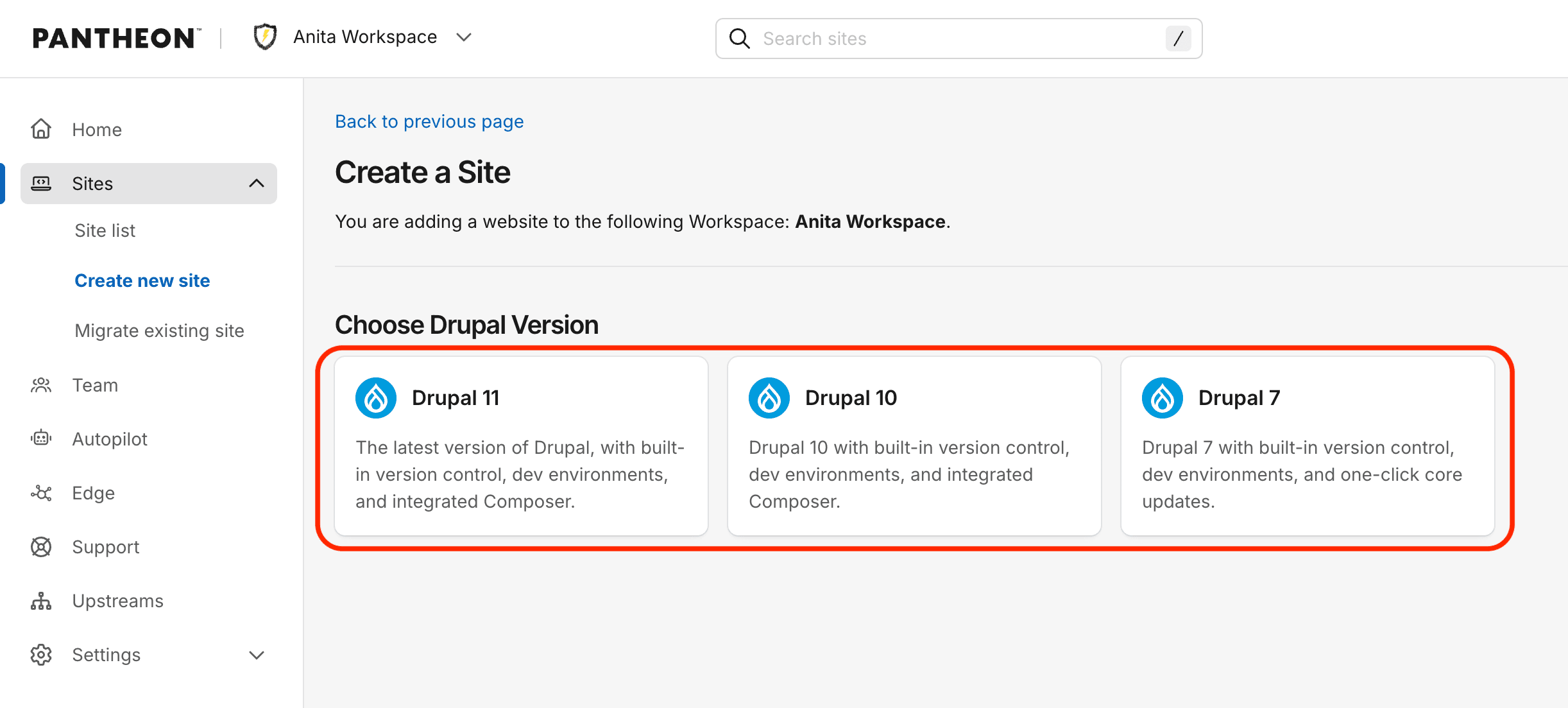Image resolution: width=1568 pixels, height=708 pixels.
Task: Click the Drupal 11 drop logo
Action: click(376, 398)
